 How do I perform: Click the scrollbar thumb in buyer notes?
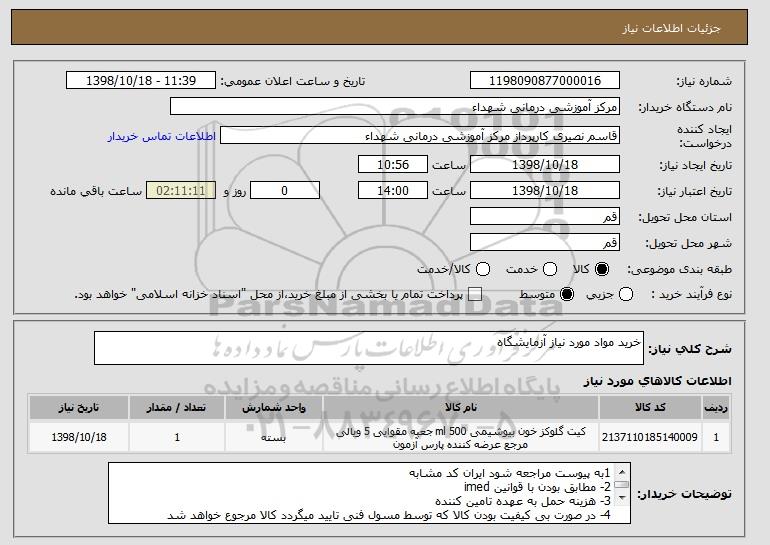coord(622,485)
